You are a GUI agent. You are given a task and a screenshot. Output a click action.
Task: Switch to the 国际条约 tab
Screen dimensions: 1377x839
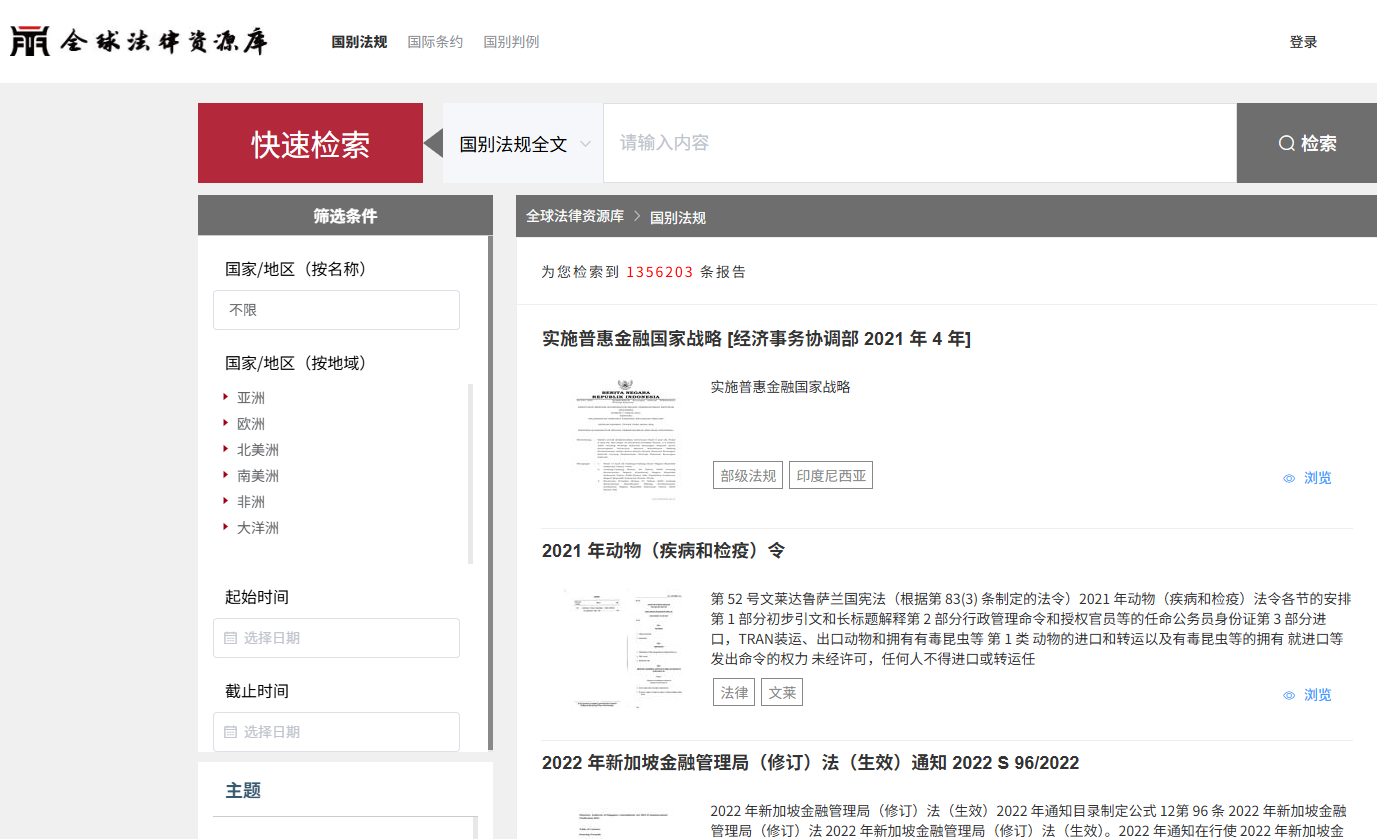click(435, 42)
